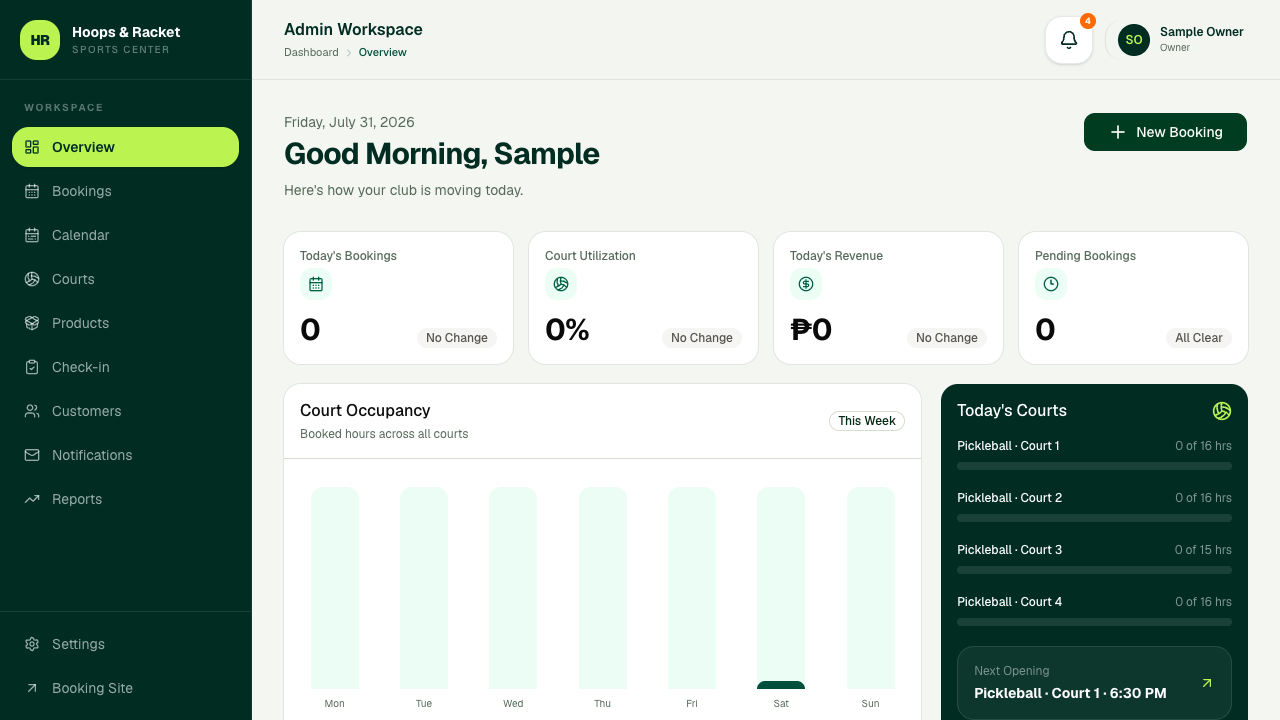Click the Court Utilization No Change badge
The width and height of the screenshot is (1280, 720).
pos(702,338)
